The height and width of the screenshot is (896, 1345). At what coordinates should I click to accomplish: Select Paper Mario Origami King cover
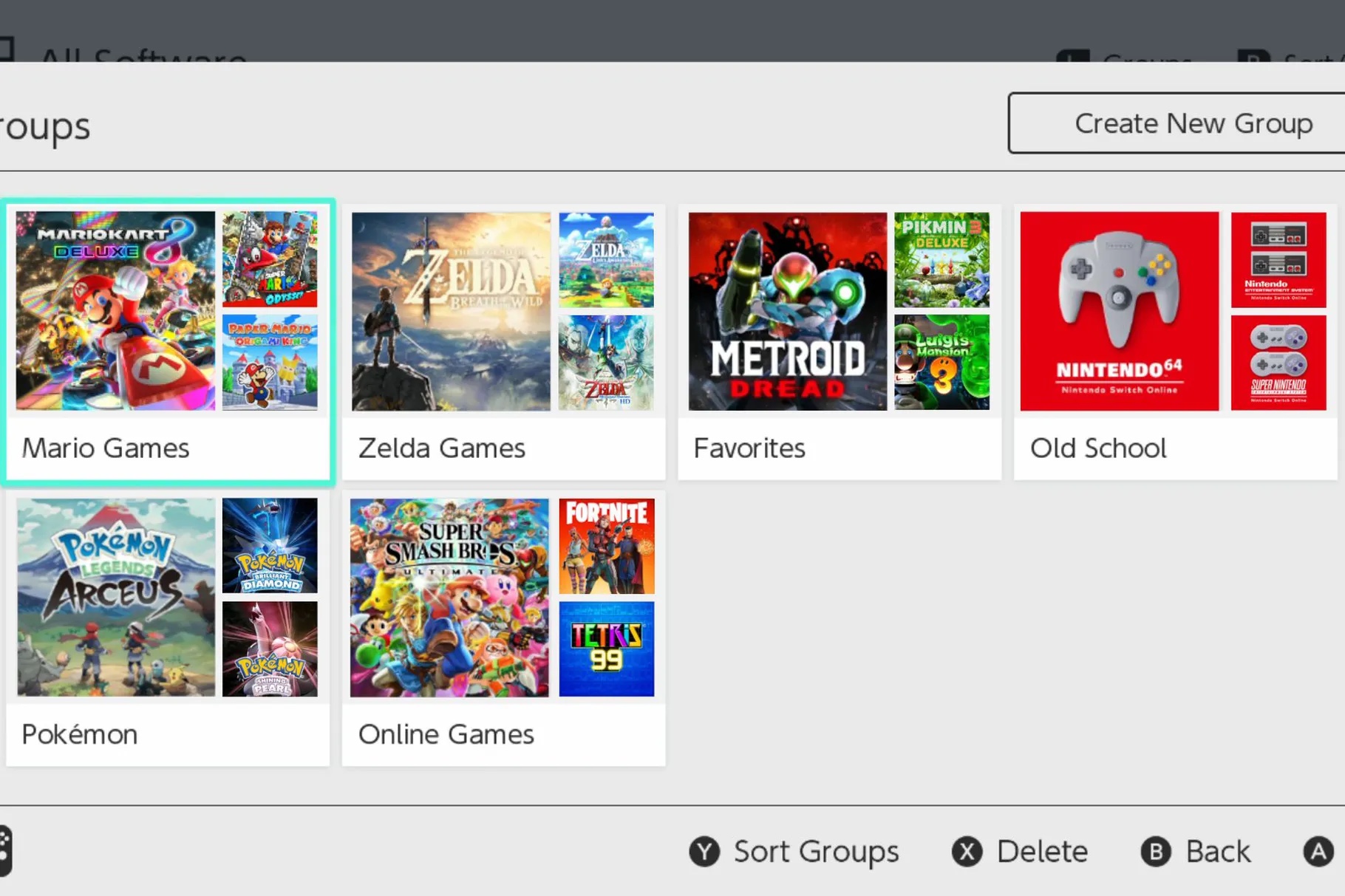pos(270,363)
